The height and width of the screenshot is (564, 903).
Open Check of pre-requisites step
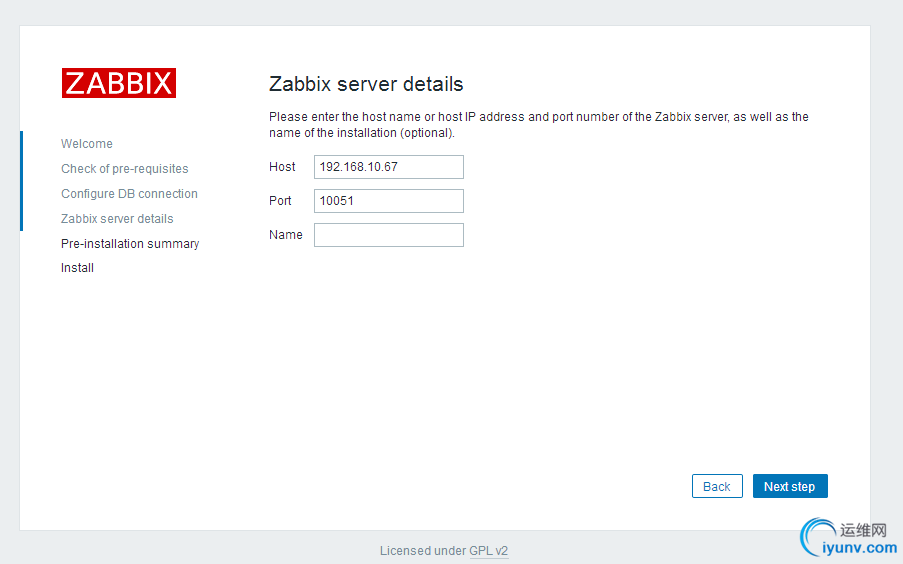[124, 169]
